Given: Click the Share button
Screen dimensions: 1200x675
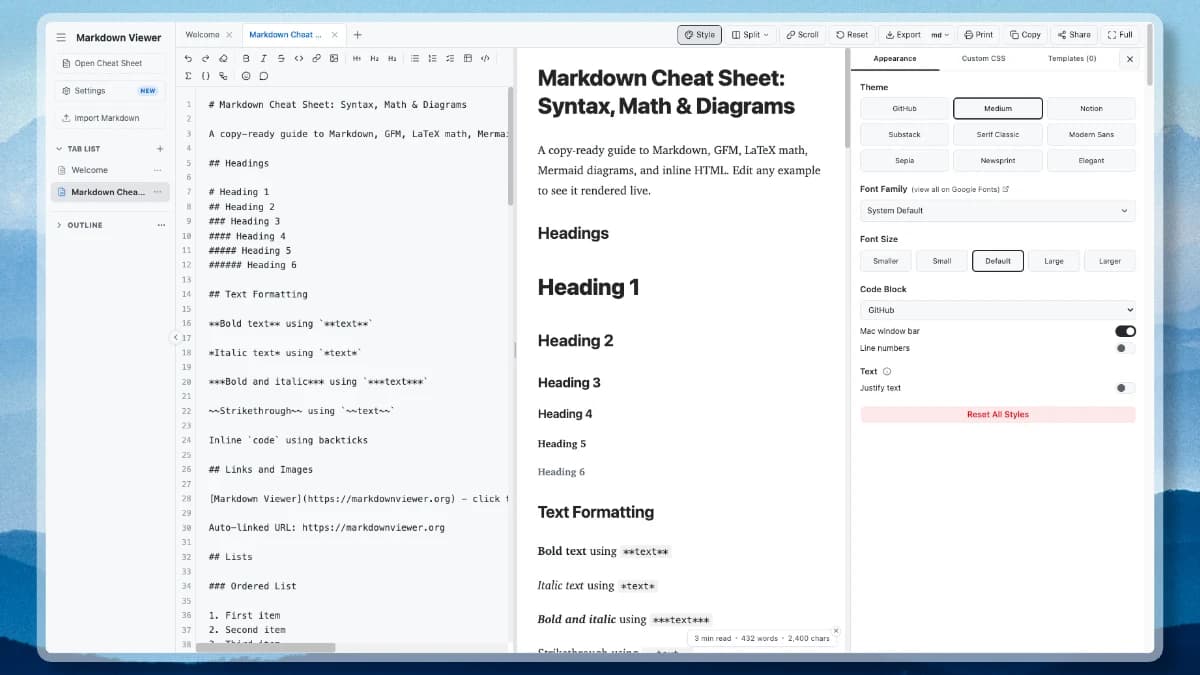Looking at the screenshot, I should point(1074,34).
